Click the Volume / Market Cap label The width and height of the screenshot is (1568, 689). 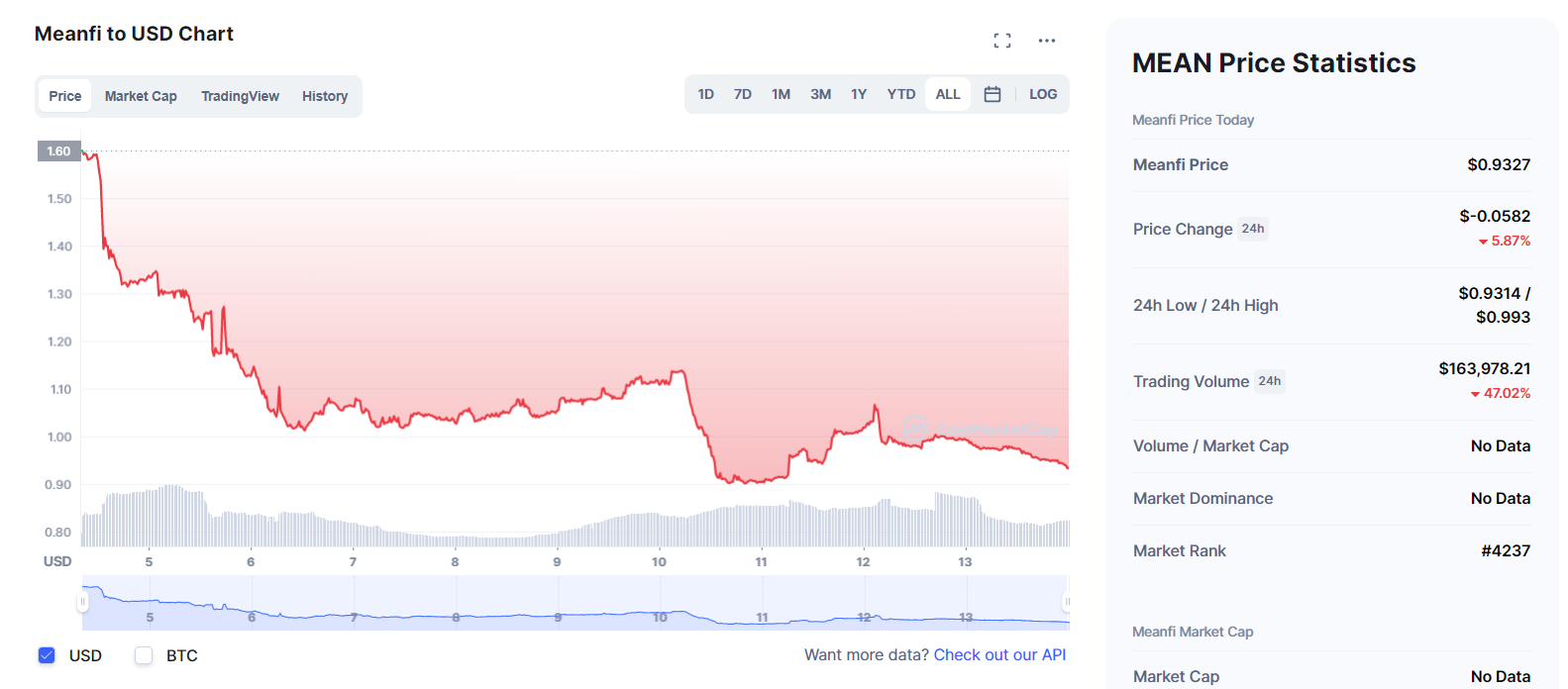tap(1210, 445)
